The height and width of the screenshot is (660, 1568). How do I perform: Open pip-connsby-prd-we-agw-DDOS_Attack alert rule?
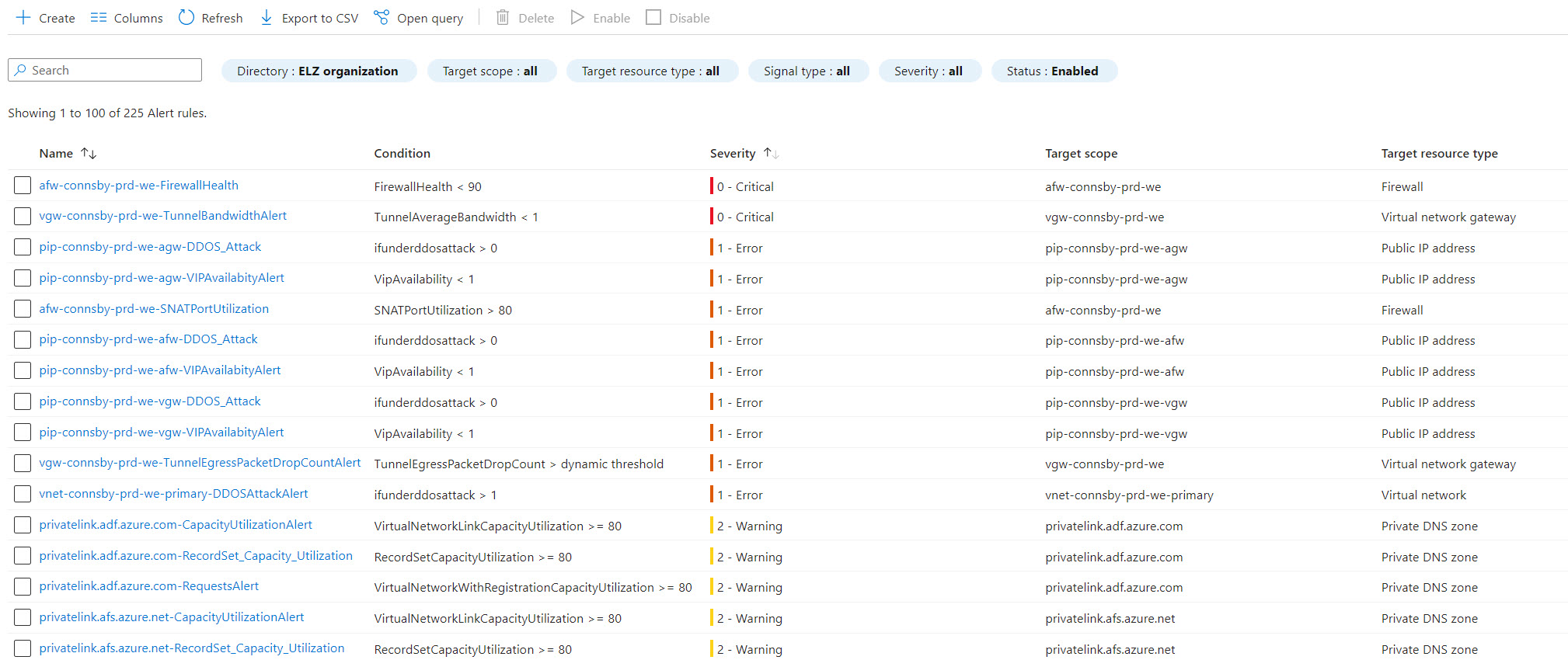pyautogui.click(x=150, y=247)
